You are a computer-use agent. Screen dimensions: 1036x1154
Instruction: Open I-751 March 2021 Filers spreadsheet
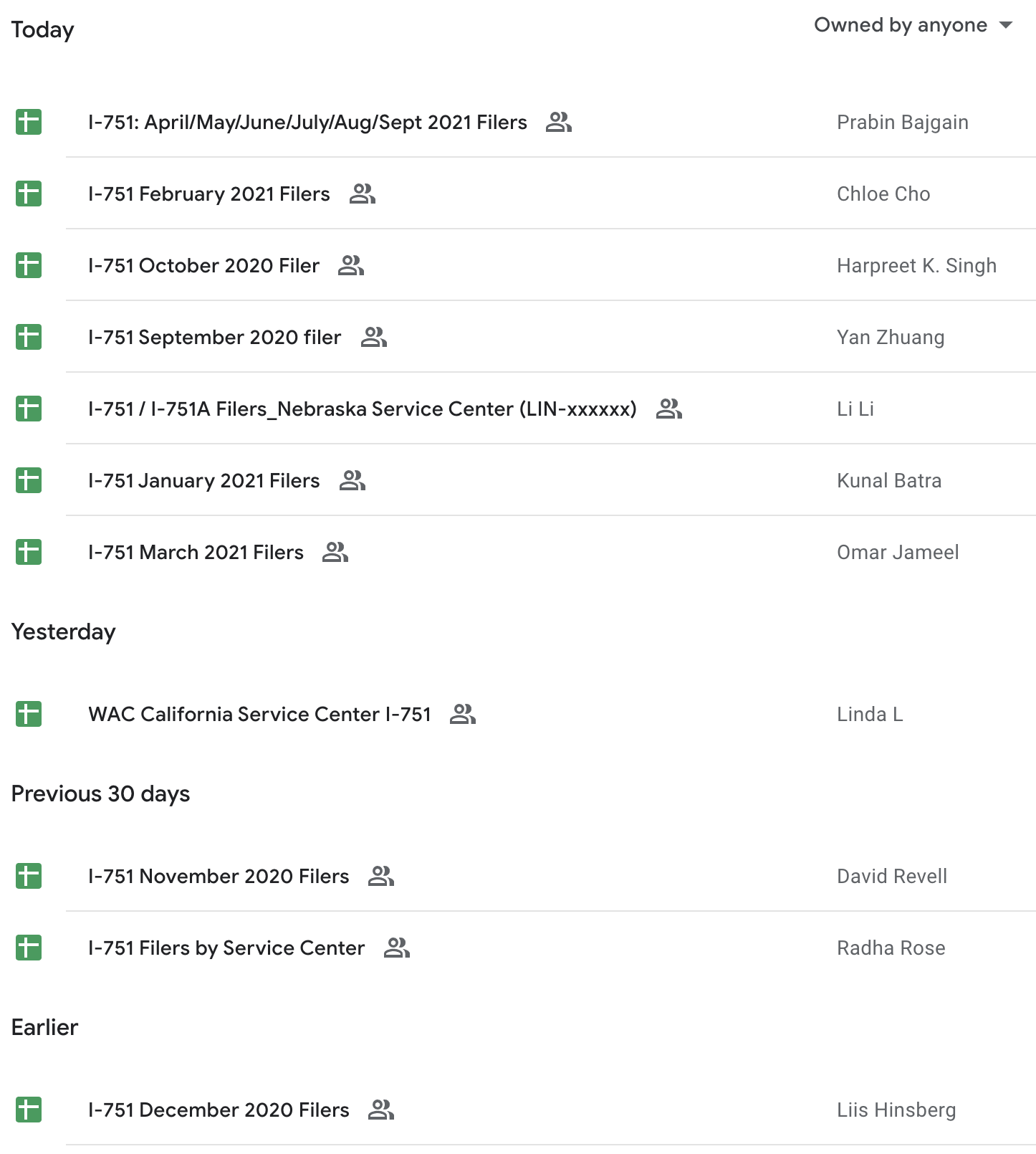[196, 552]
